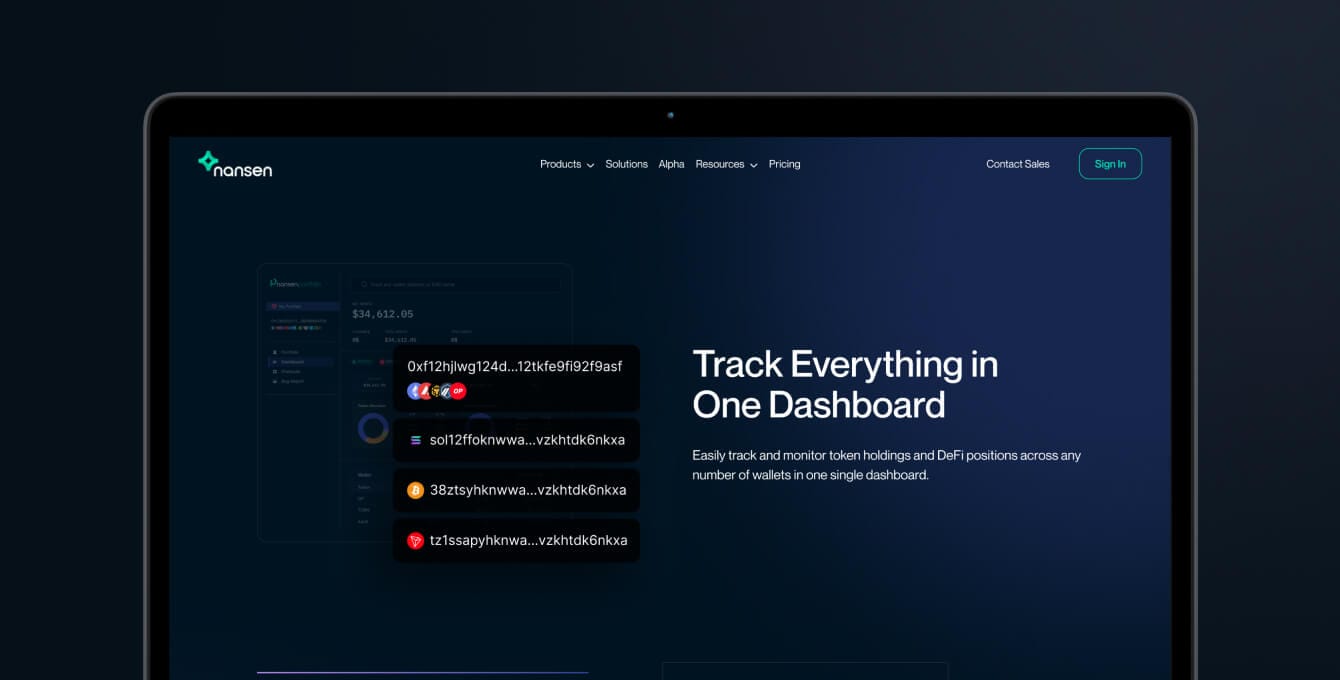Click the Bitcoin icon beside the 38zt address

coord(415,490)
